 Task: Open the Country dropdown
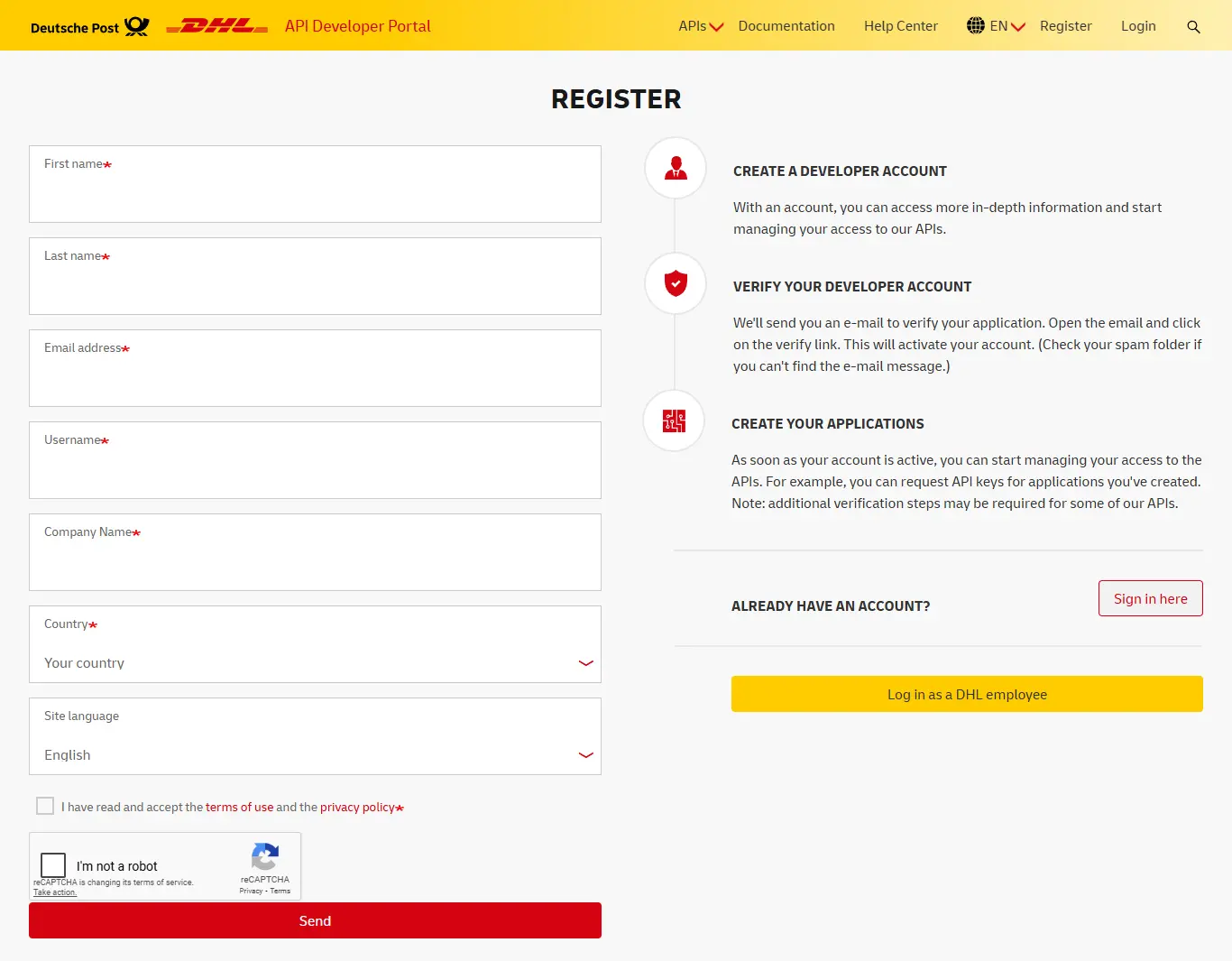[x=315, y=644]
